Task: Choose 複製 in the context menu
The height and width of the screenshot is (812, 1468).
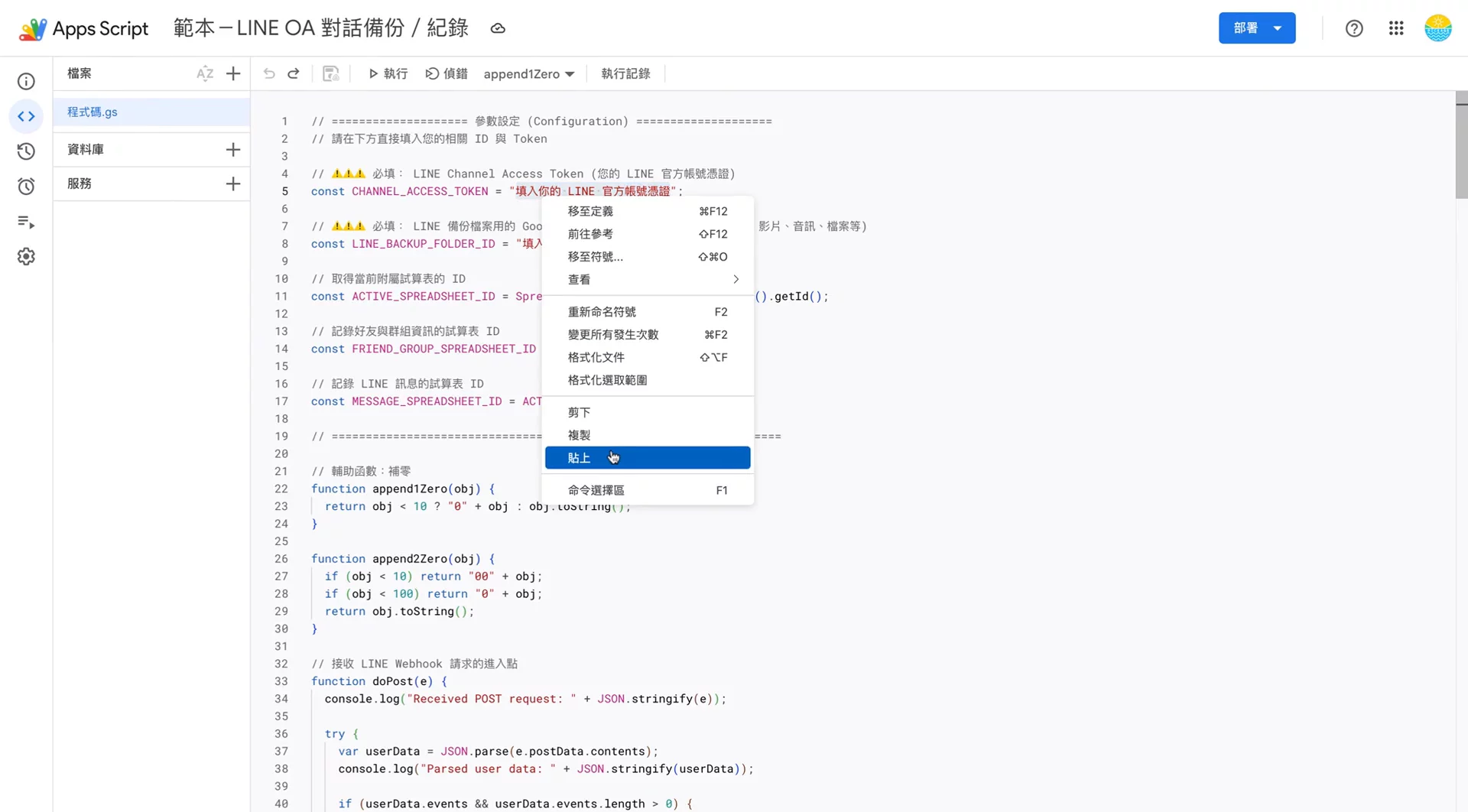Action: coord(648,435)
